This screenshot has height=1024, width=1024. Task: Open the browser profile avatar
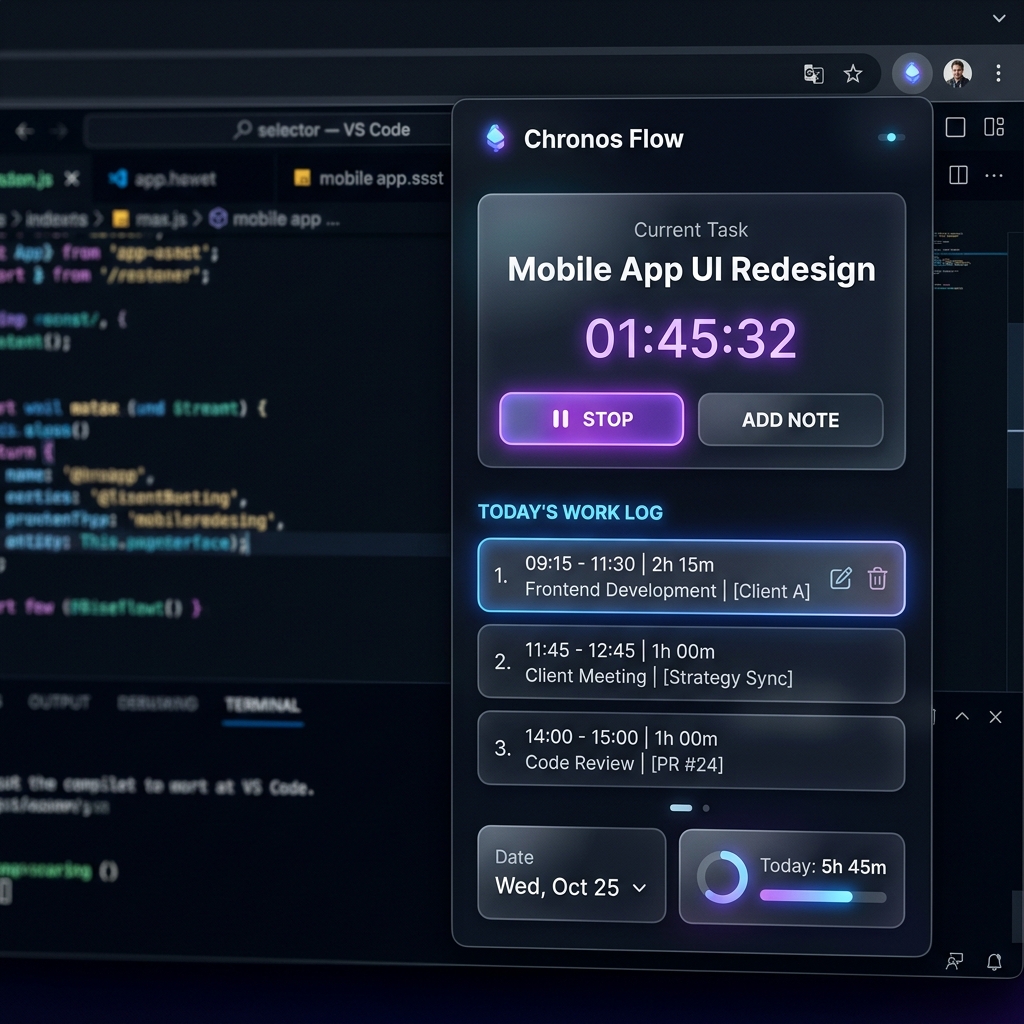957,72
